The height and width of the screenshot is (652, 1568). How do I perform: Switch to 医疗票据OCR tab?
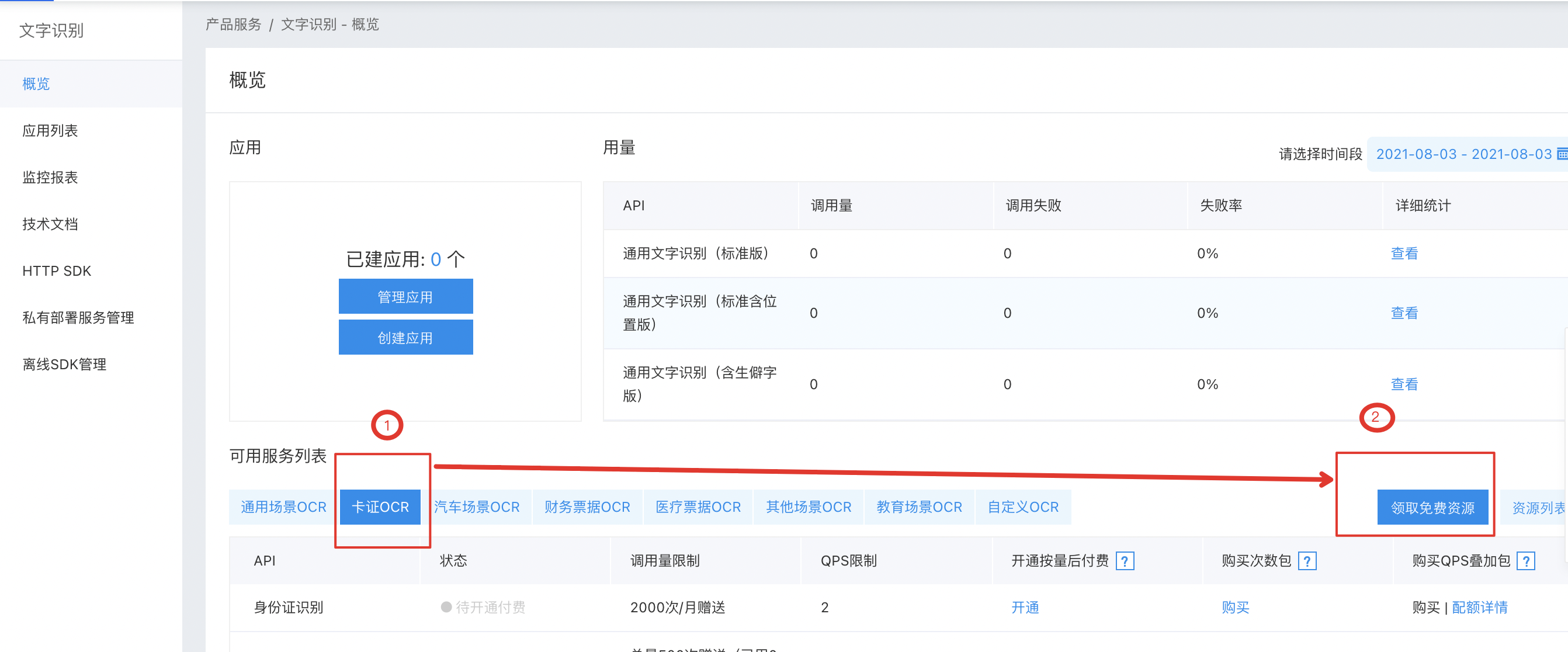coord(698,507)
